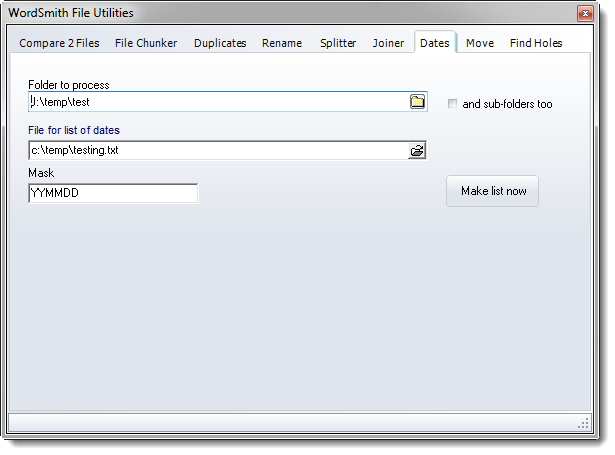Switch to the Compare 2 Files tab
The image size is (615, 455).
click(x=59, y=43)
